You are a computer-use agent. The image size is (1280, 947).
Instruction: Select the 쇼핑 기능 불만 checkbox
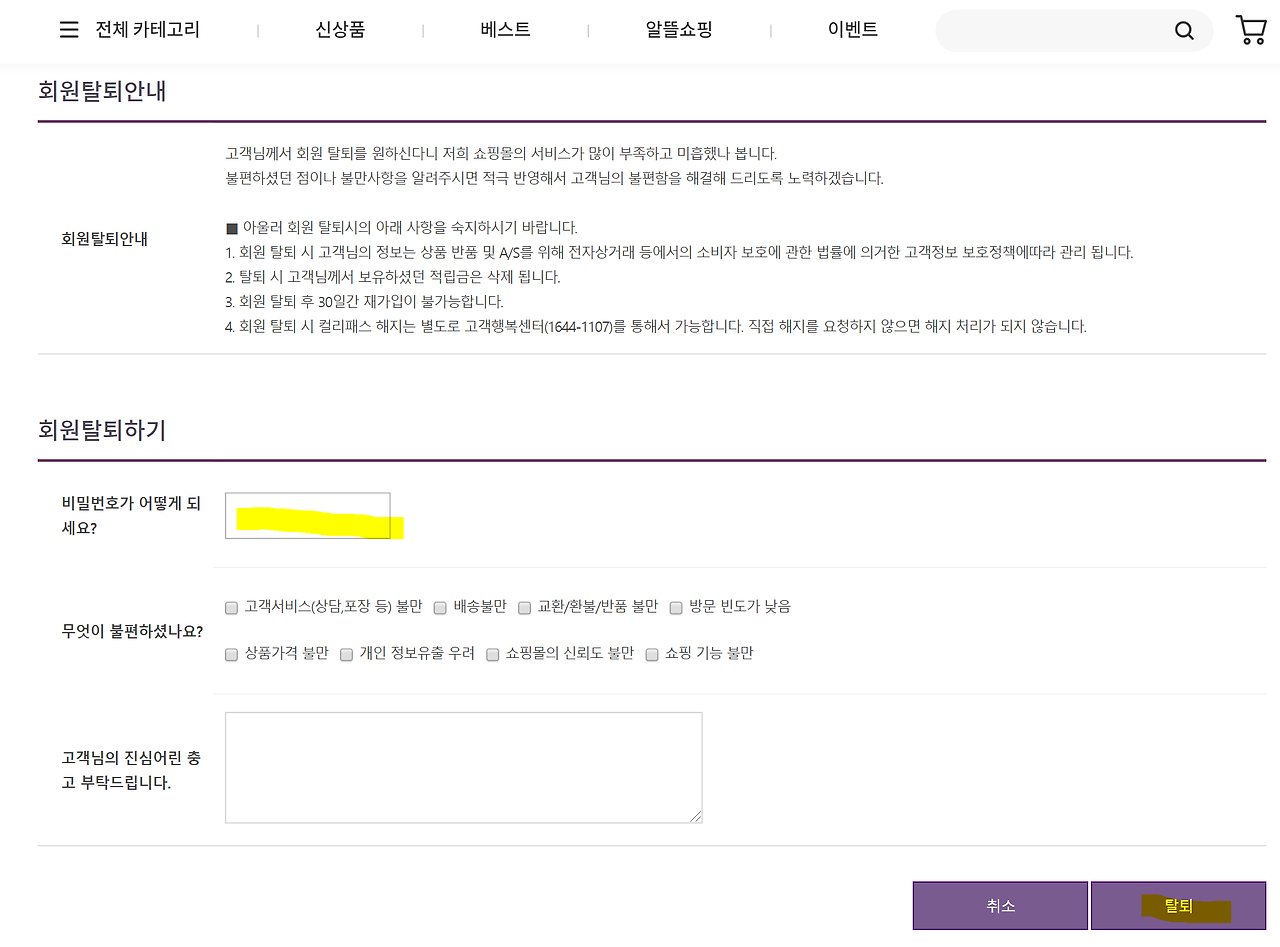(x=652, y=654)
